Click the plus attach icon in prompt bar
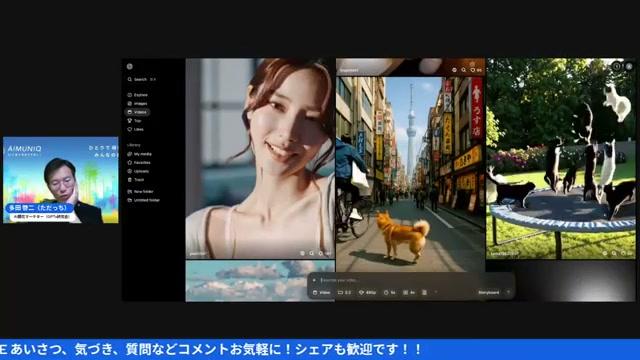The height and width of the screenshot is (360, 640). (314, 280)
